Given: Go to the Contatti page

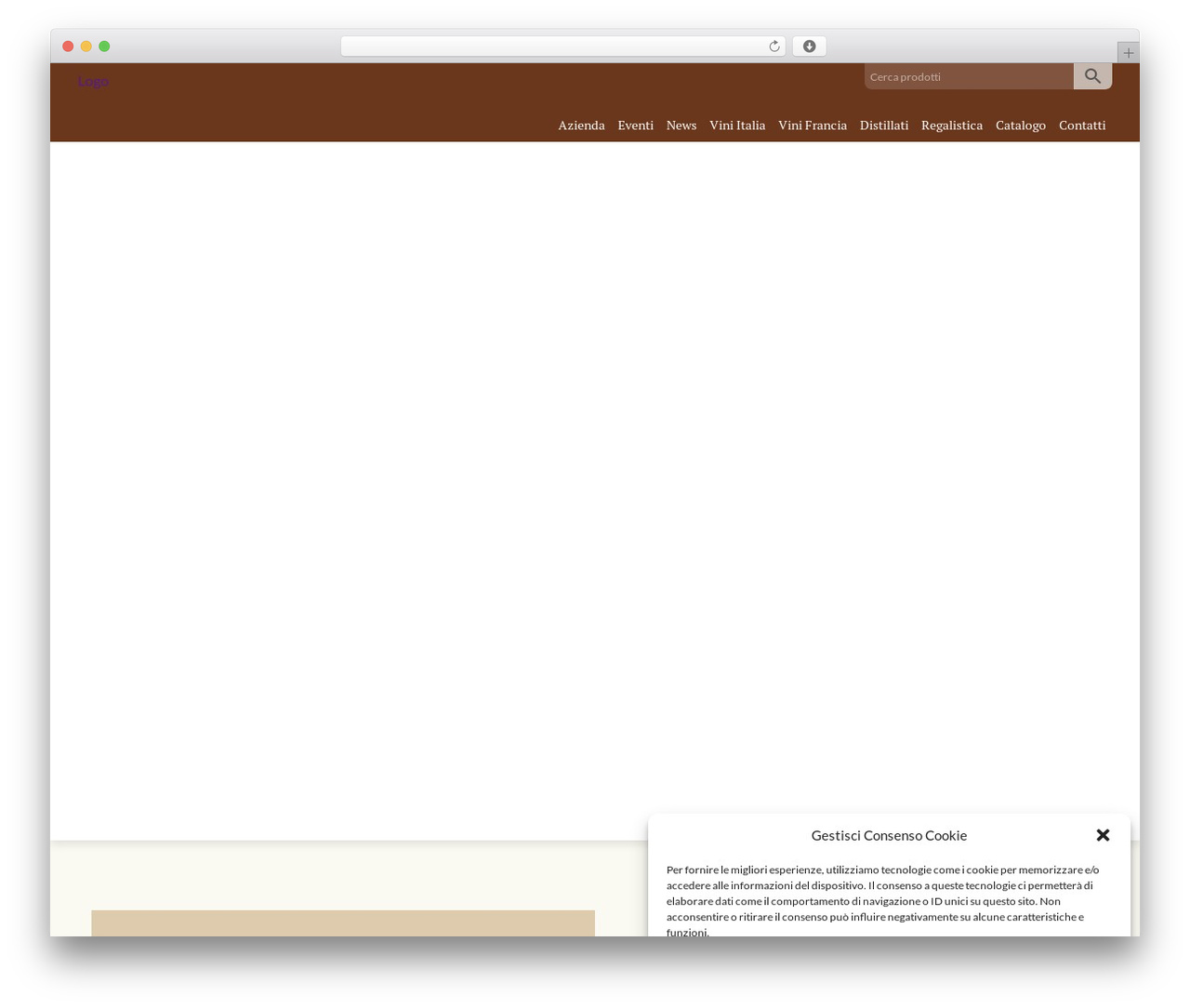Looking at the screenshot, I should (1082, 125).
